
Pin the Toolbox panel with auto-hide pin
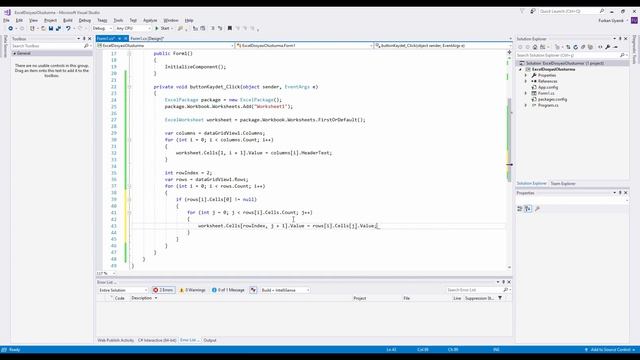point(84,38)
